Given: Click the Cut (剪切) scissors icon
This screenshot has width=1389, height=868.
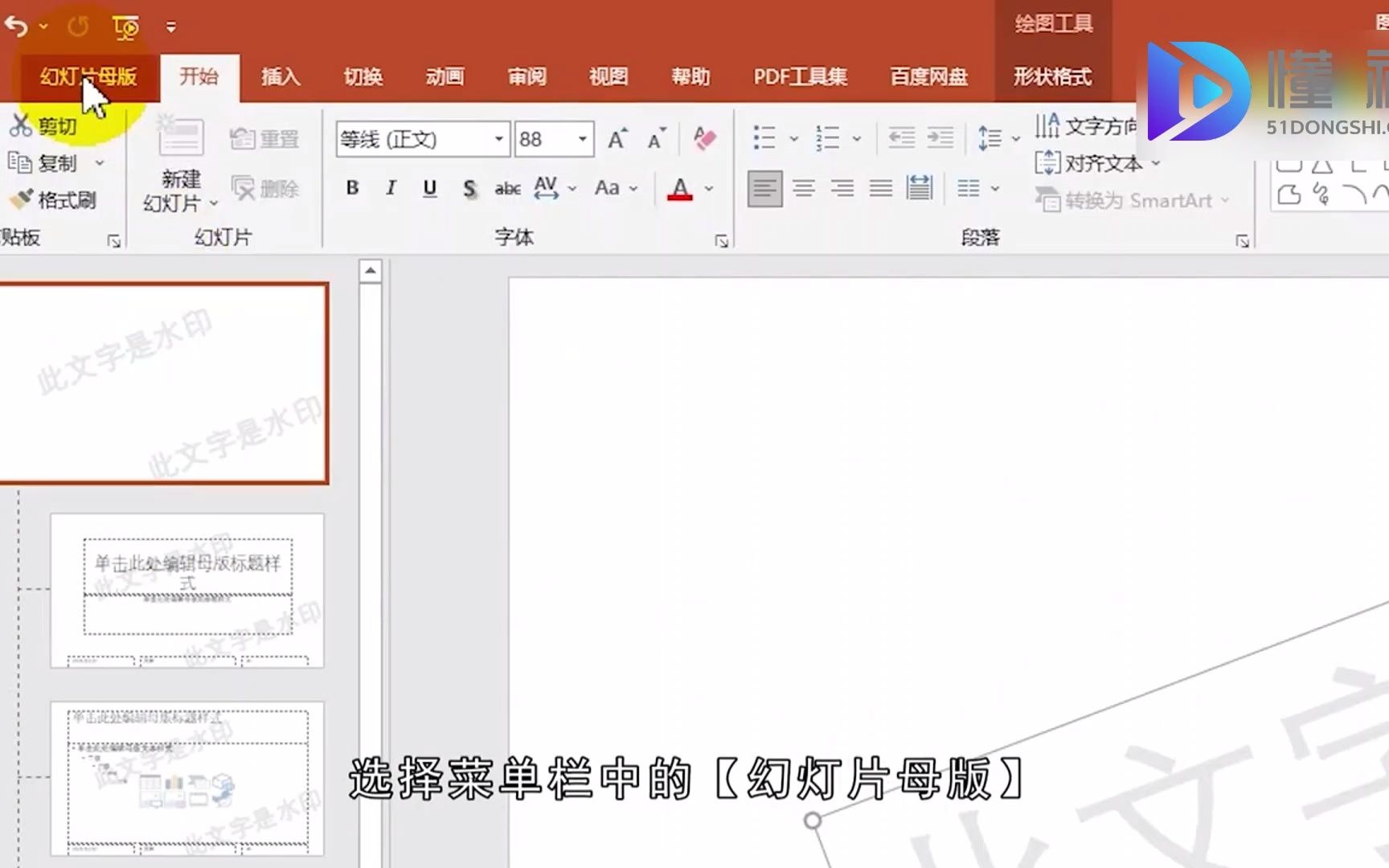Looking at the screenshot, I should tap(21, 125).
